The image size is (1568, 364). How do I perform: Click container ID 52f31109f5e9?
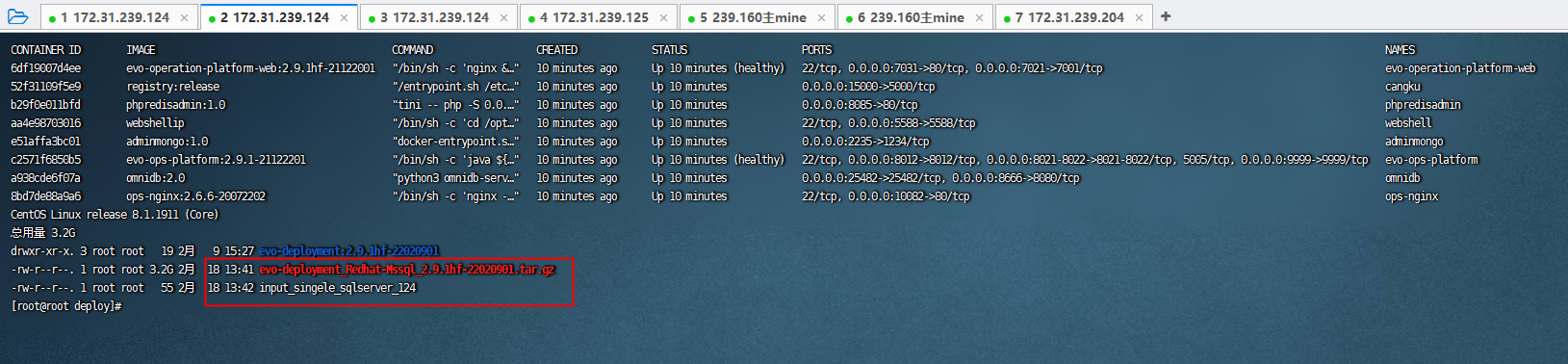pyautogui.click(x=46, y=87)
